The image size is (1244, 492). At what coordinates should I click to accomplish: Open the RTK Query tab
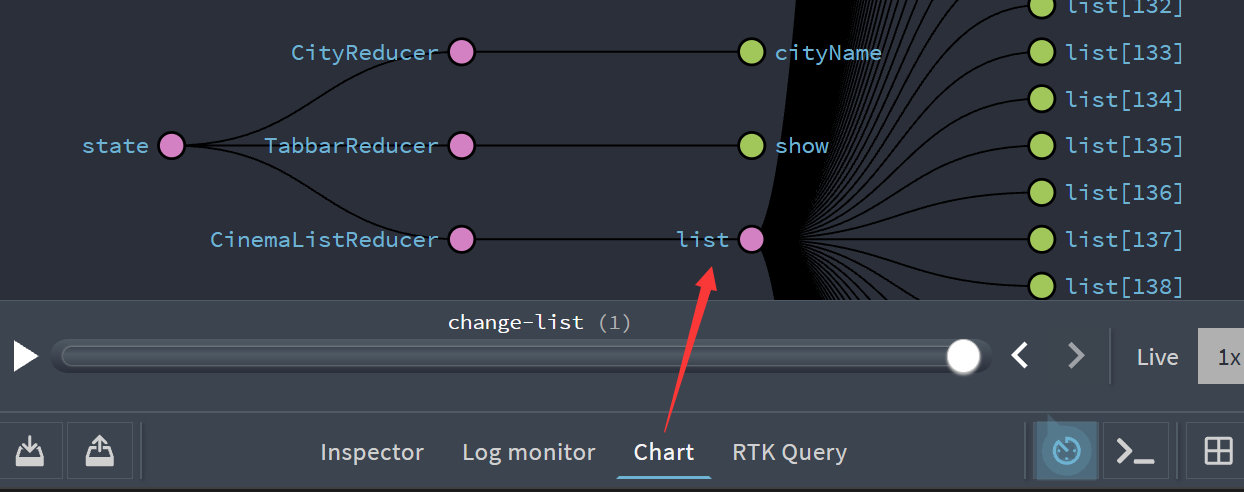coord(789,453)
